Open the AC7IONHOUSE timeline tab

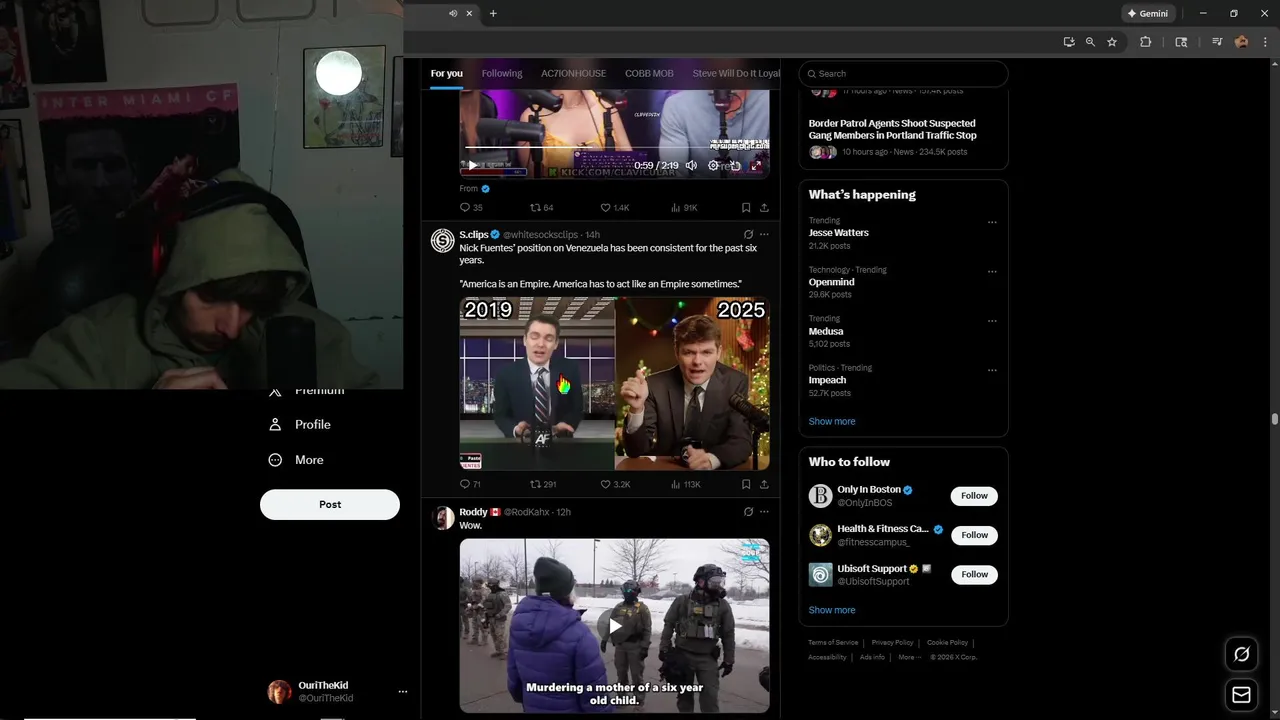tap(573, 73)
